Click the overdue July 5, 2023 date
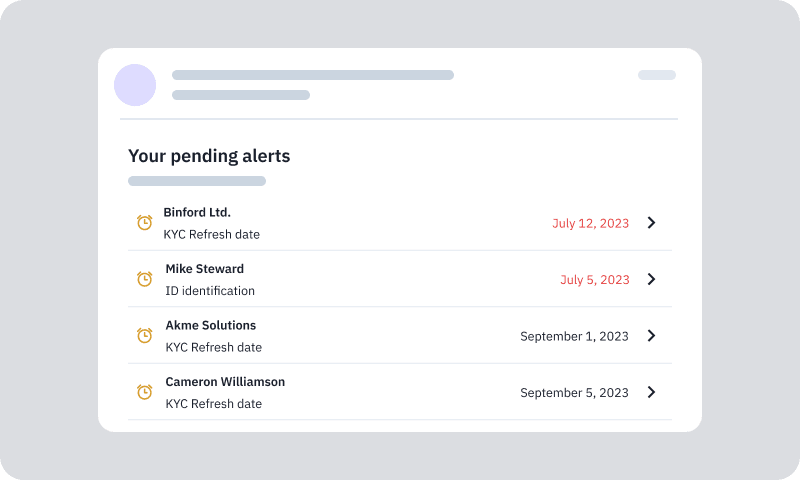Image resolution: width=800 pixels, height=480 pixels. tap(594, 280)
